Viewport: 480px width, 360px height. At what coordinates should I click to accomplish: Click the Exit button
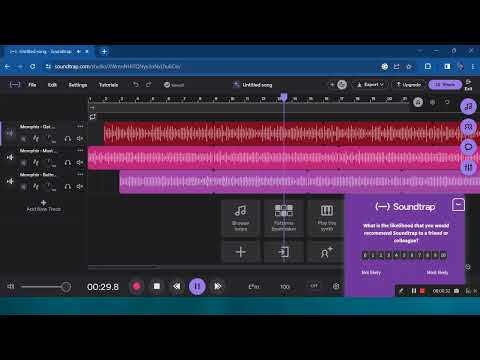[x=468, y=85]
